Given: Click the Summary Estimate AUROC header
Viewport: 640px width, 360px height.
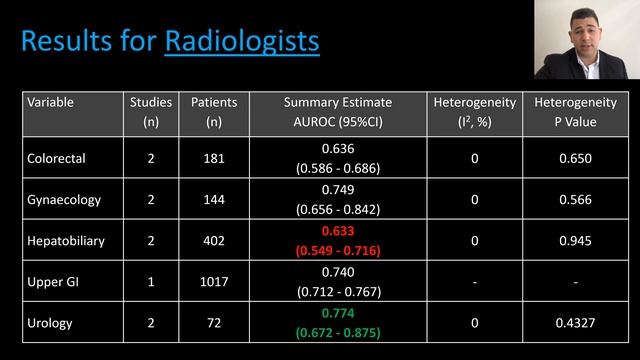Looking at the screenshot, I should click(x=338, y=114).
